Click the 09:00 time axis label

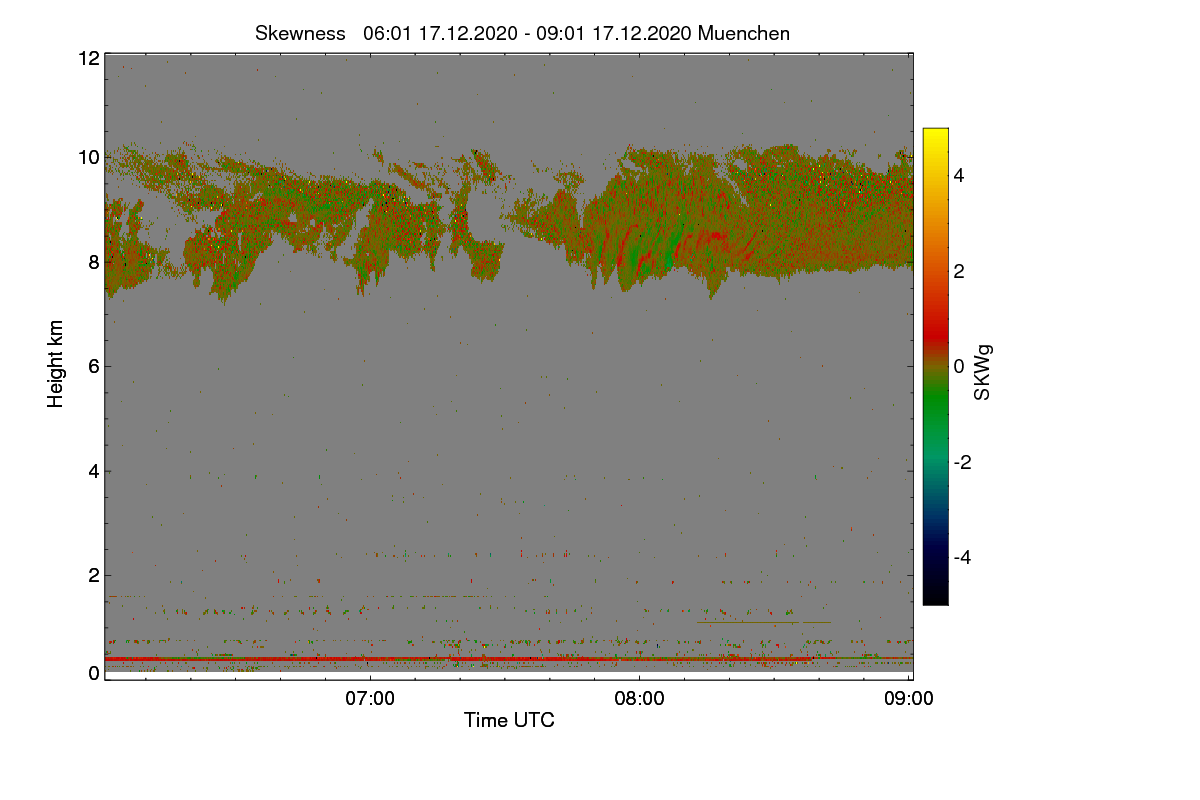(909, 699)
